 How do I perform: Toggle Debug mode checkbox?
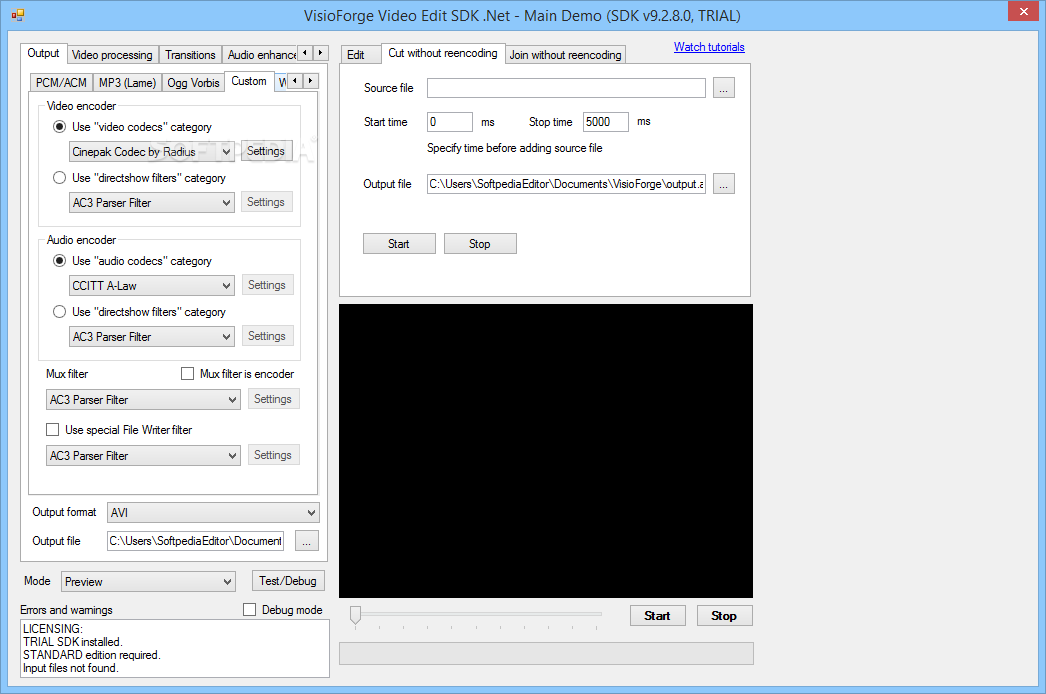[249, 609]
